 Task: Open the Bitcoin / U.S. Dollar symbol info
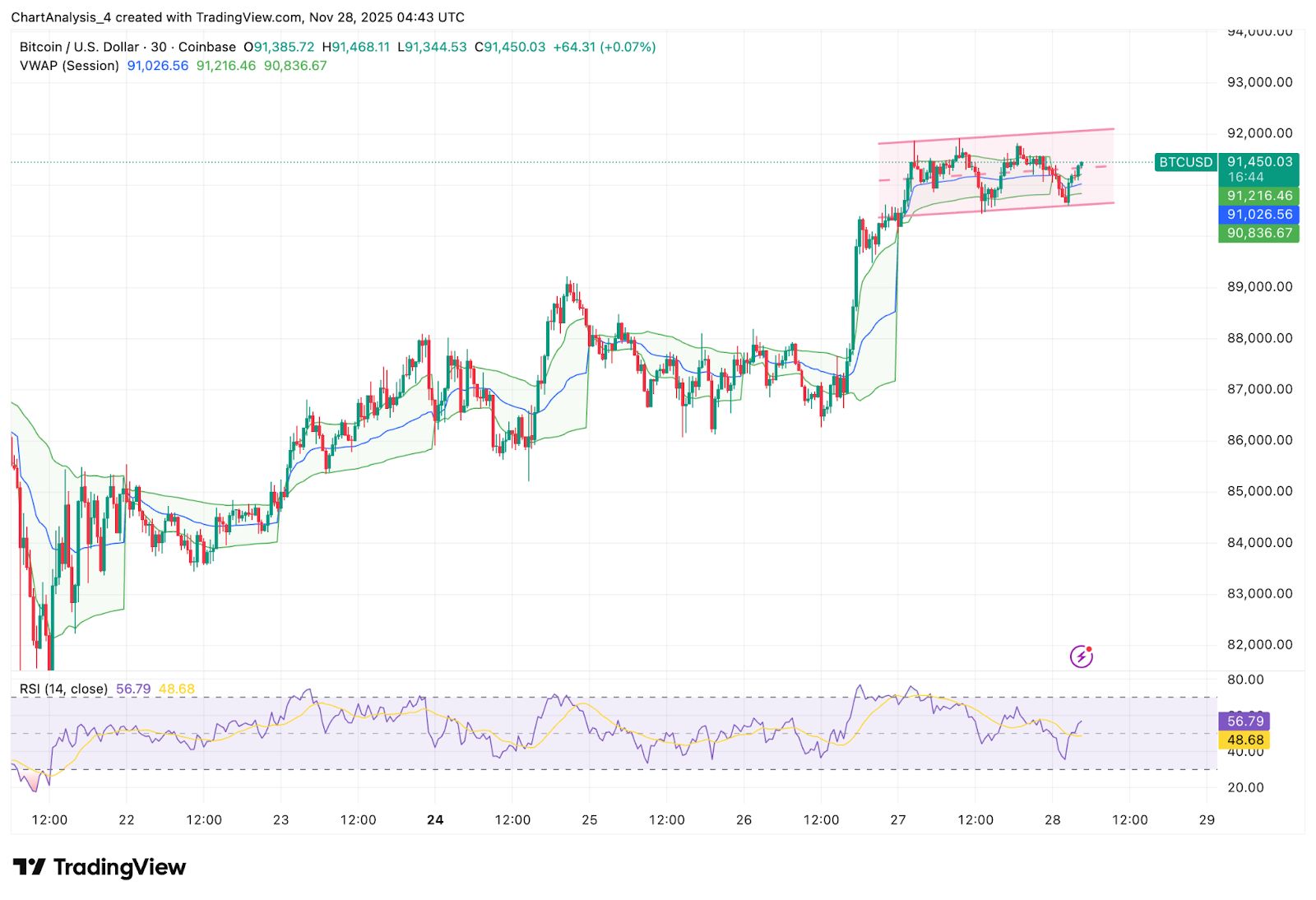click(x=78, y=47)
